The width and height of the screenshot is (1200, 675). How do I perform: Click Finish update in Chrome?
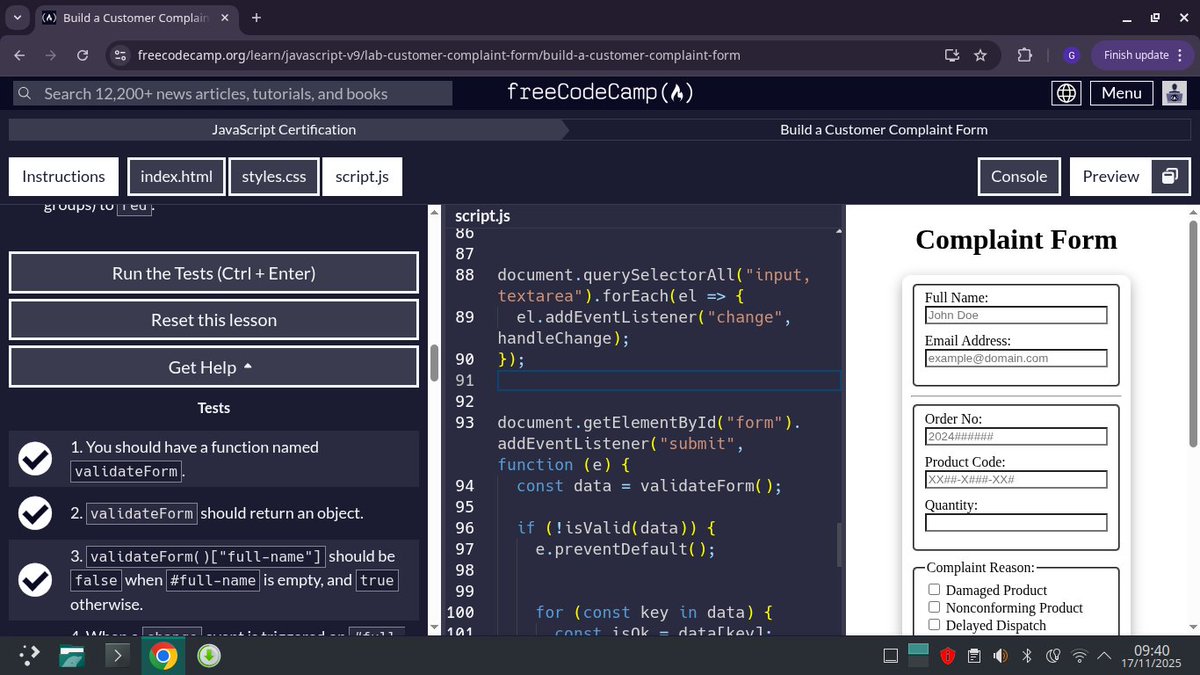tap(1141, 55)
